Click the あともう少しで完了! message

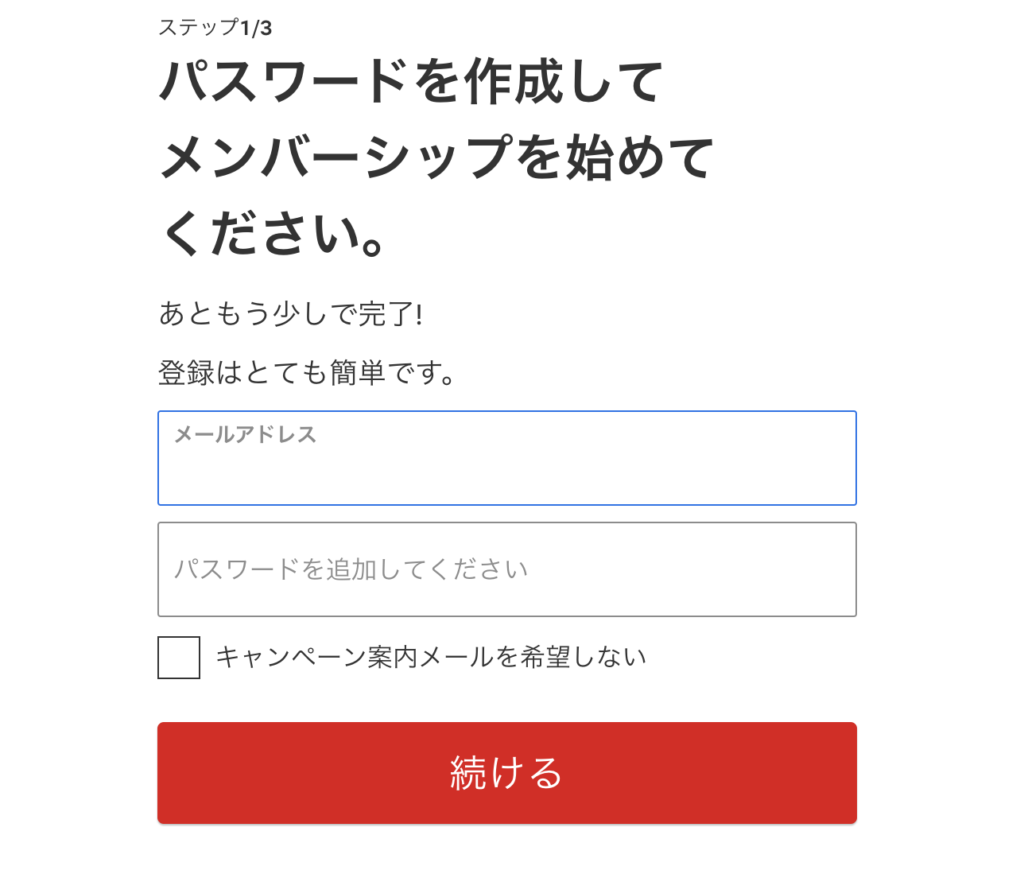pyautogui.click(x=291, y=314)
